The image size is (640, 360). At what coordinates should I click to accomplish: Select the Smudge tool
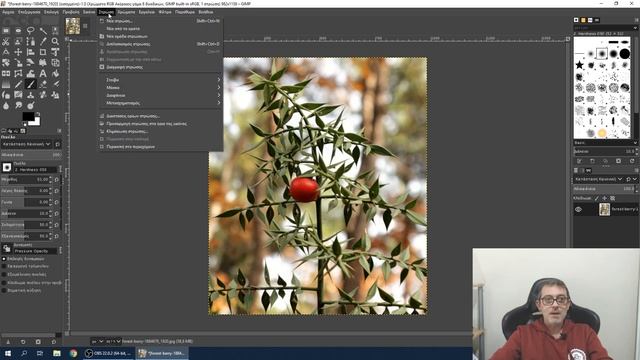pos(18,106)
